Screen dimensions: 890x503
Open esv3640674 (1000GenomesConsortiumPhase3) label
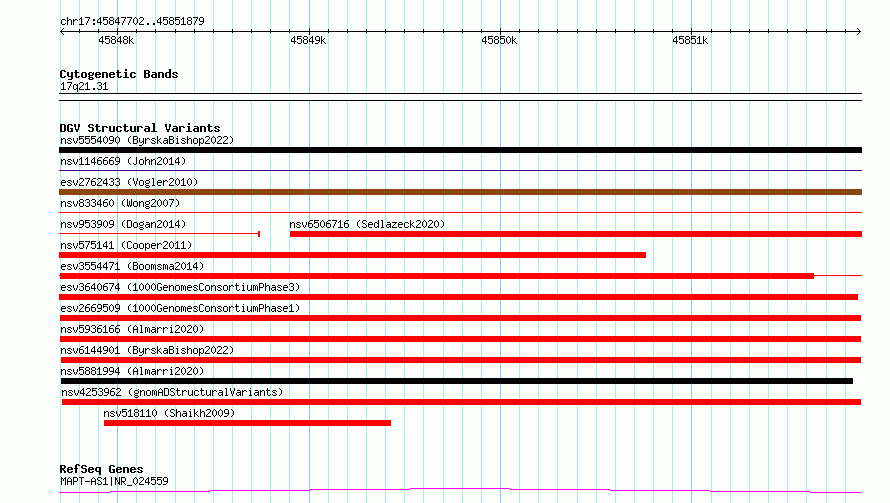(180, 287)
